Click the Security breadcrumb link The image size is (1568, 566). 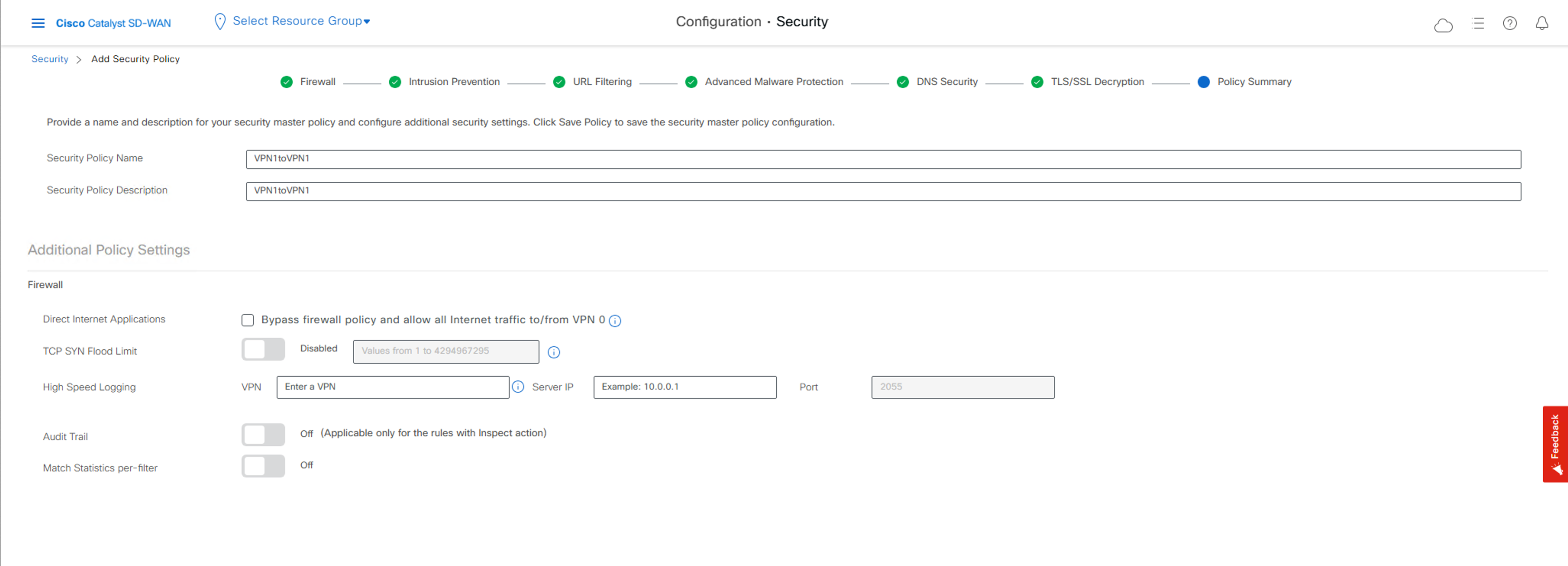coord(50,59)
